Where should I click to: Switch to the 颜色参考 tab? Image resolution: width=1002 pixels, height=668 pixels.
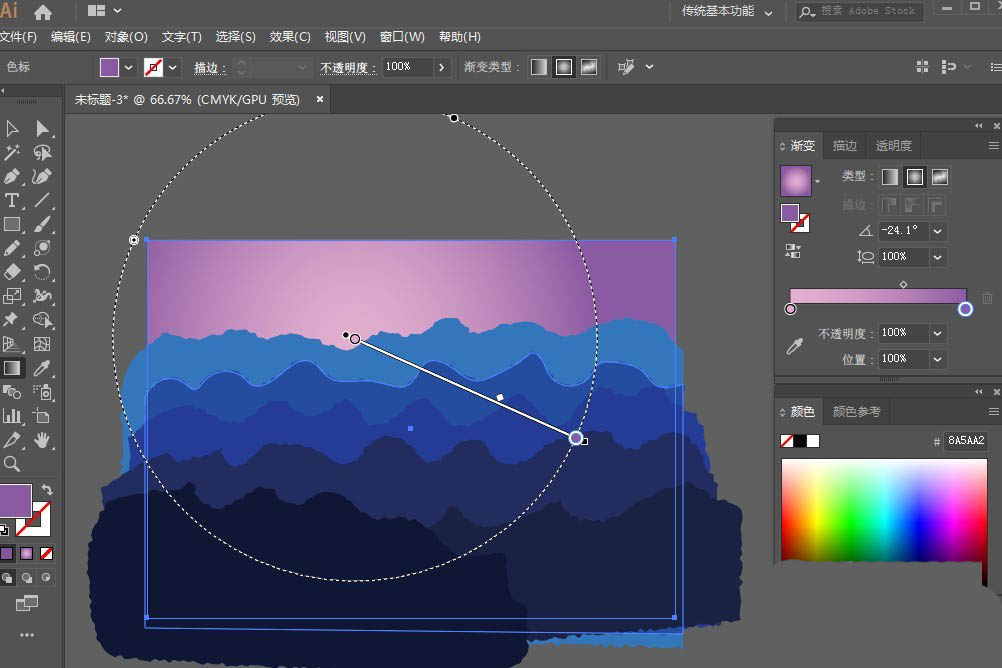pos(856,412)
